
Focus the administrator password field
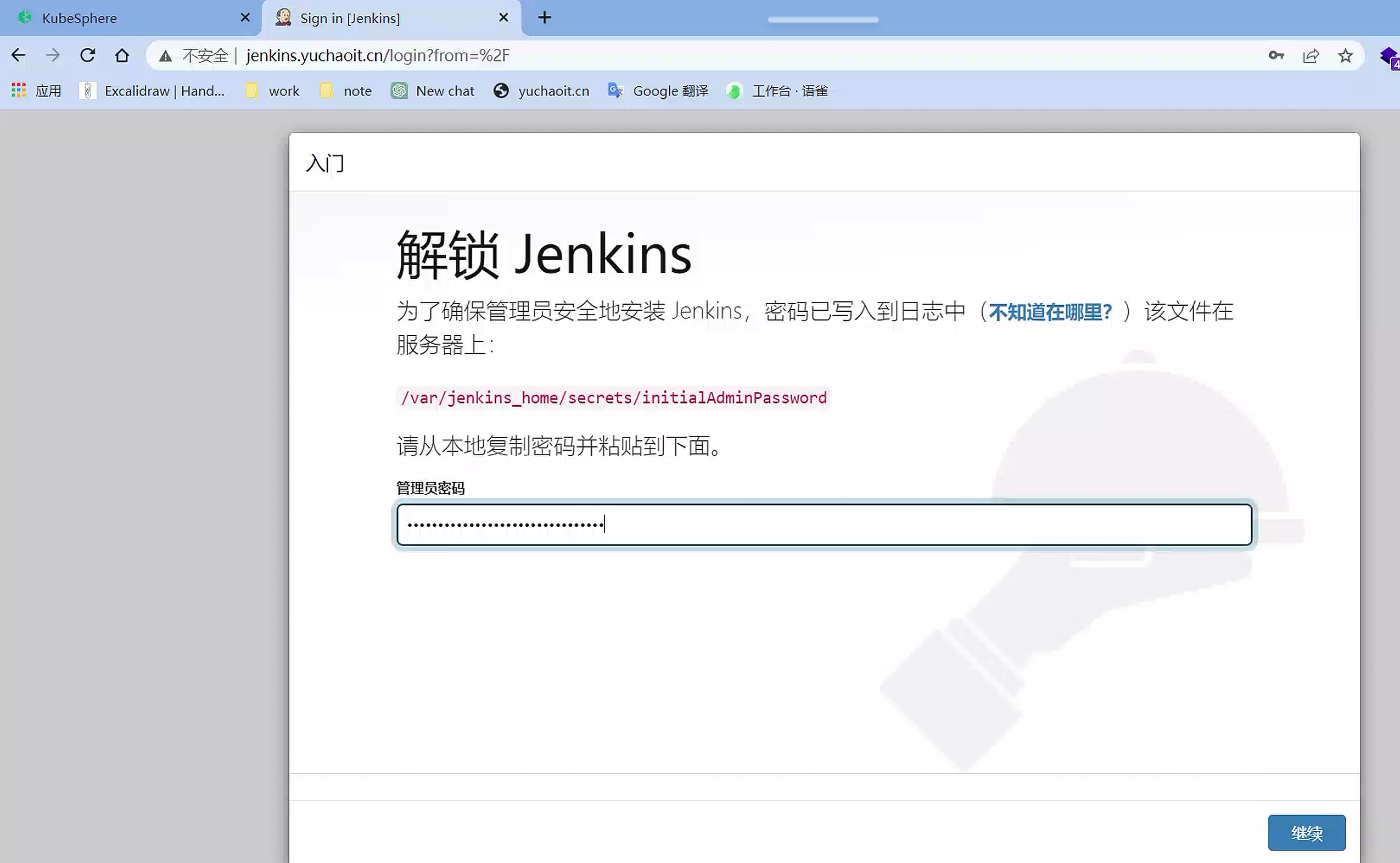click(x=824, y=524)
